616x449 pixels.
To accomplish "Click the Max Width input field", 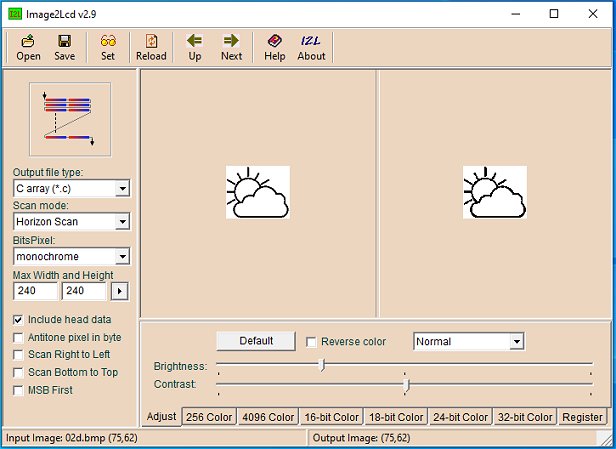I will coord(35,292).
